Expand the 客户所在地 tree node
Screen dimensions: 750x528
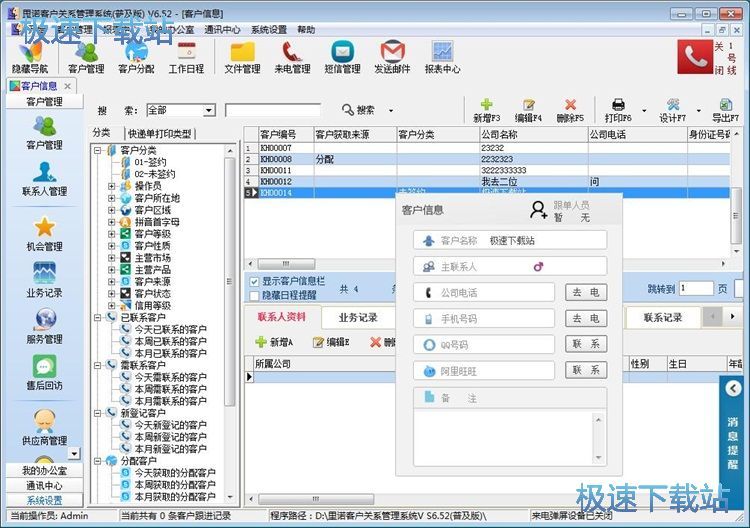111,198
